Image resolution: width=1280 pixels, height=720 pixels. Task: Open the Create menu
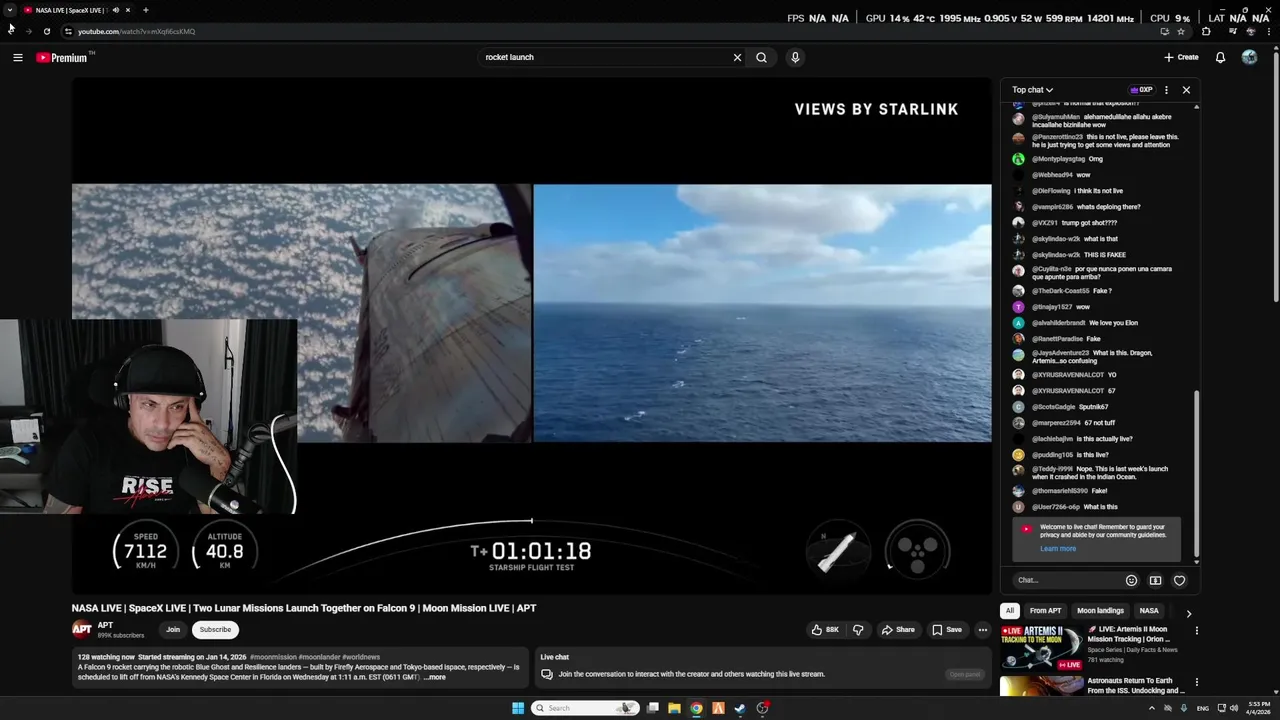(1181, 57)
